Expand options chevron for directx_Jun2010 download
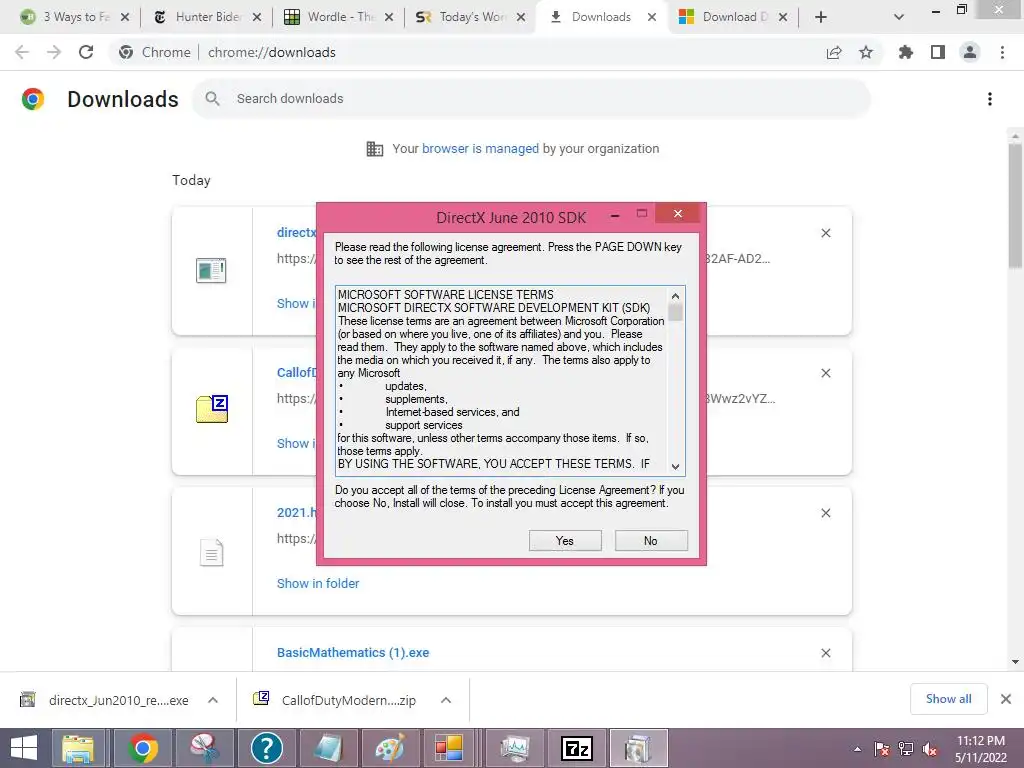This screenshot has width=1024, height=768. 213,700
